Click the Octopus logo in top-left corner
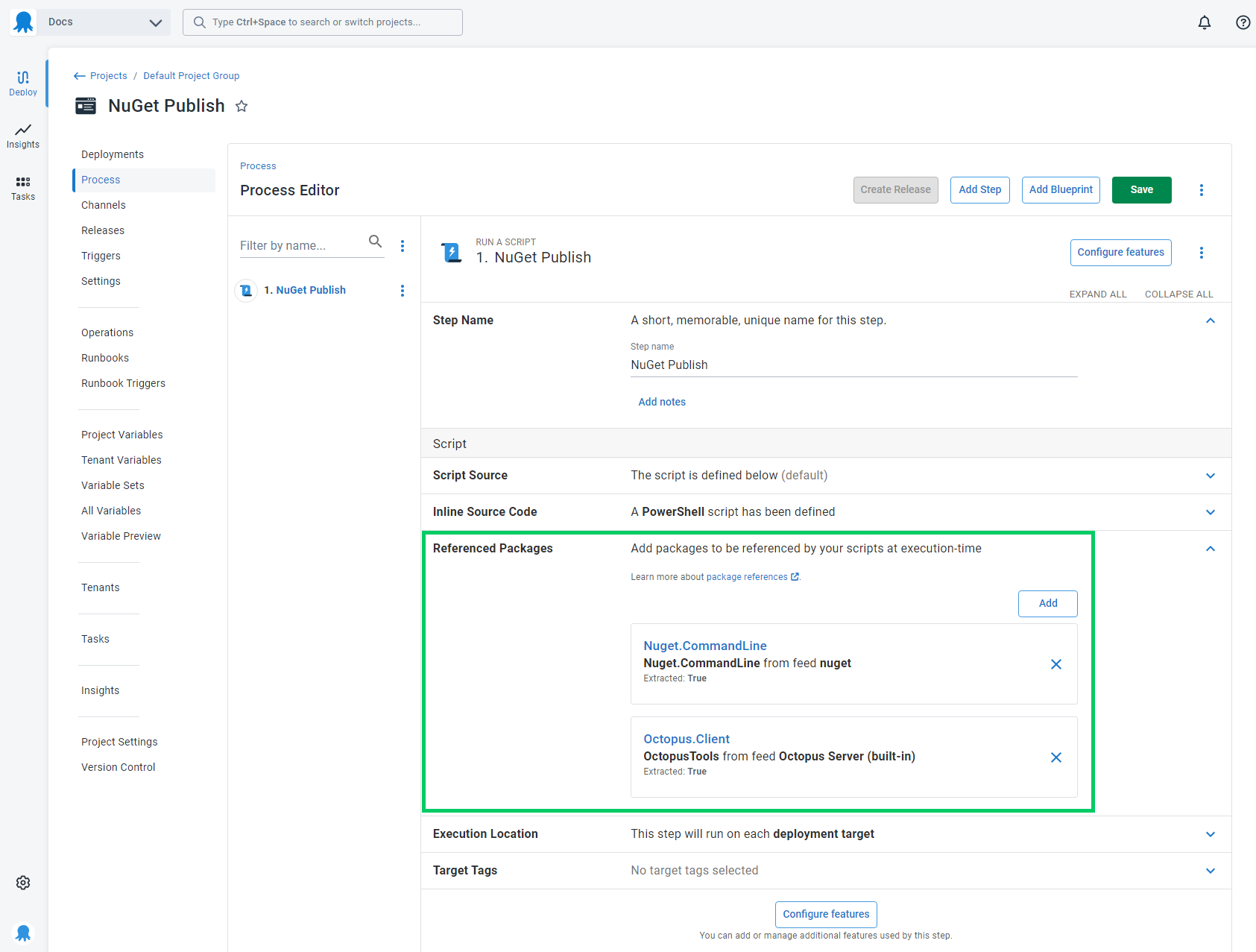The width and height of the screenshot is (1256, 952). (23, 22)
